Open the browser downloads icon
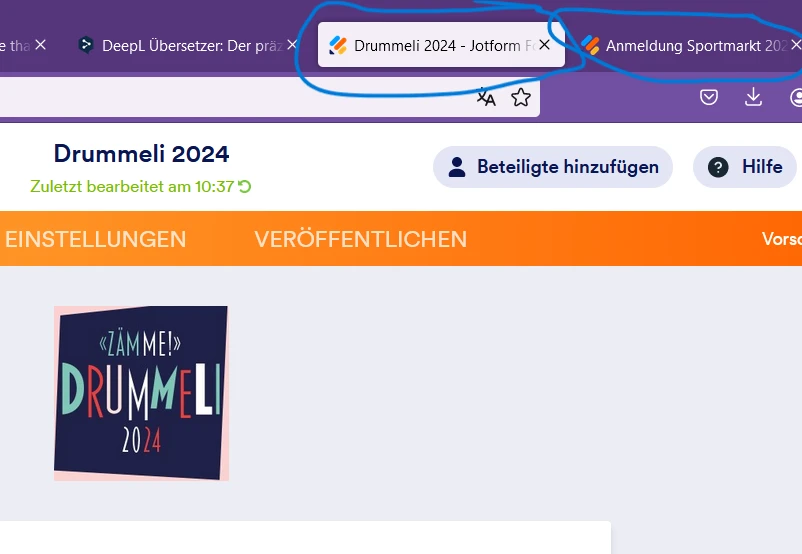Viewport: 802px width, 554px height. (x=753, y=97)
